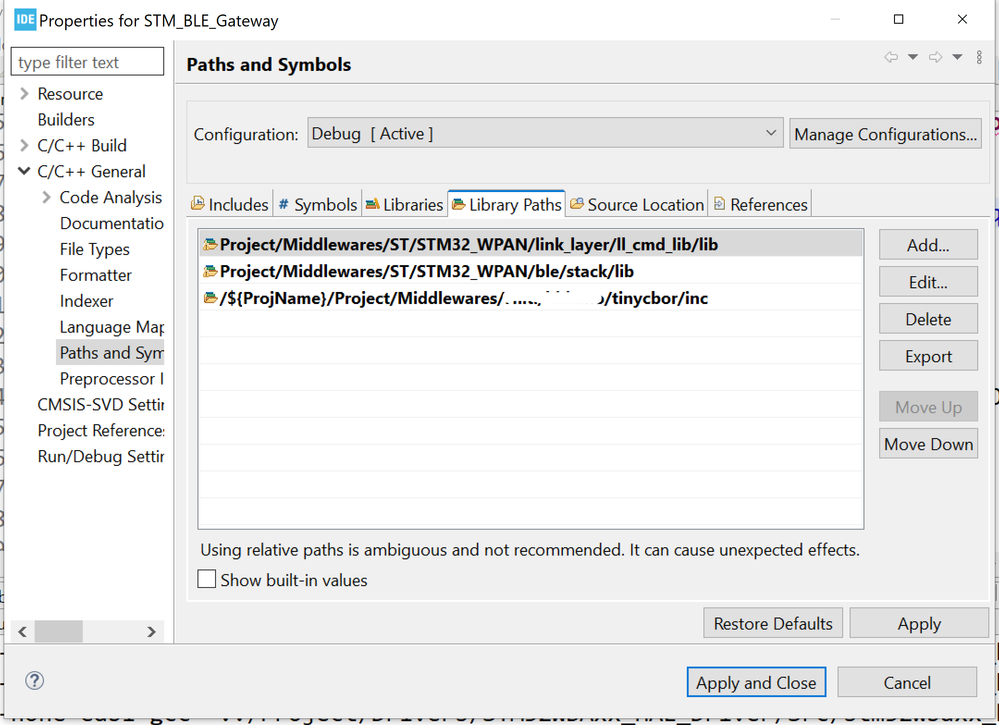Enable Show built-in values checkbox
This screenshot has width=999, height=725.
(x=207, y=580)
